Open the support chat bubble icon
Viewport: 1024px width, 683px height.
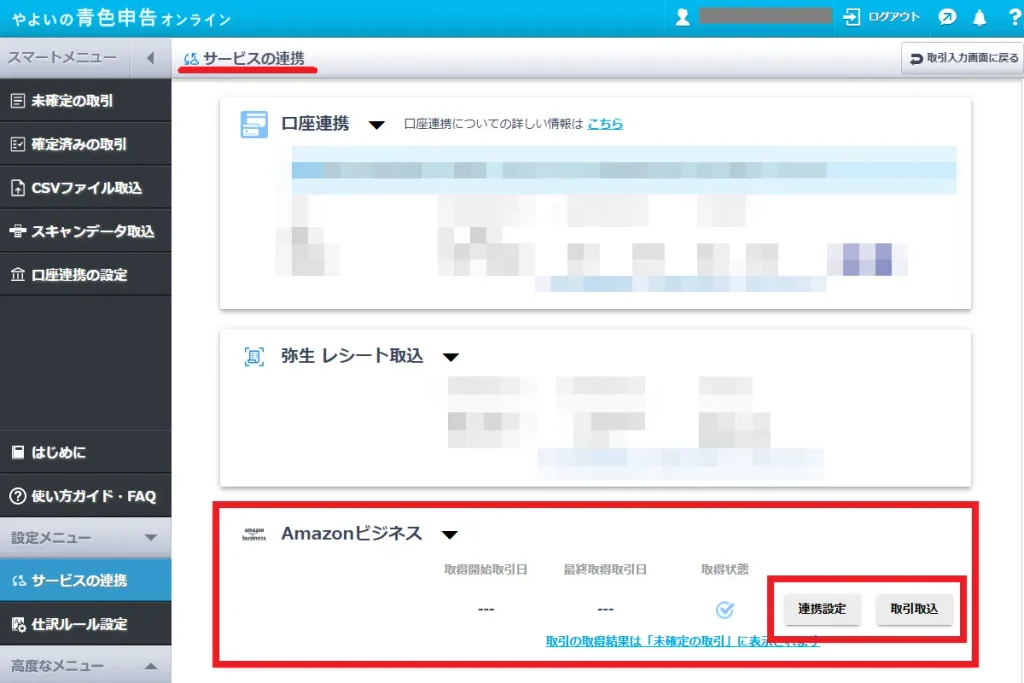coord(947,17)
